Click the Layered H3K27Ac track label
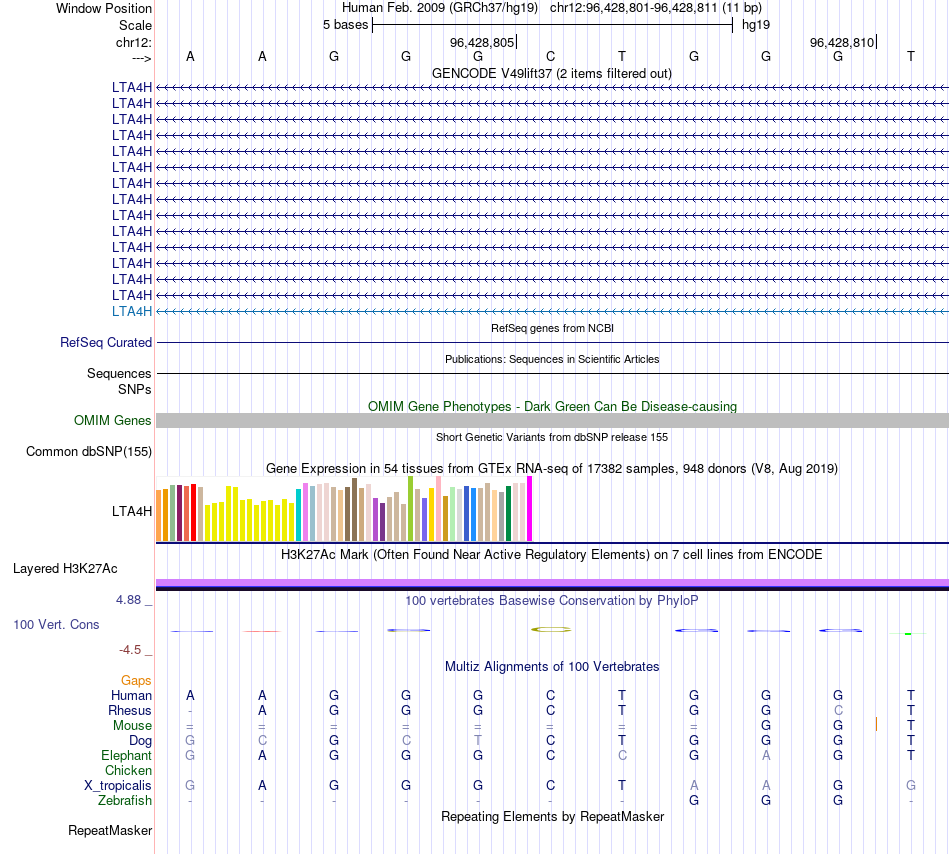This screenshot has width=950, height=854. (x=65, y=569)
